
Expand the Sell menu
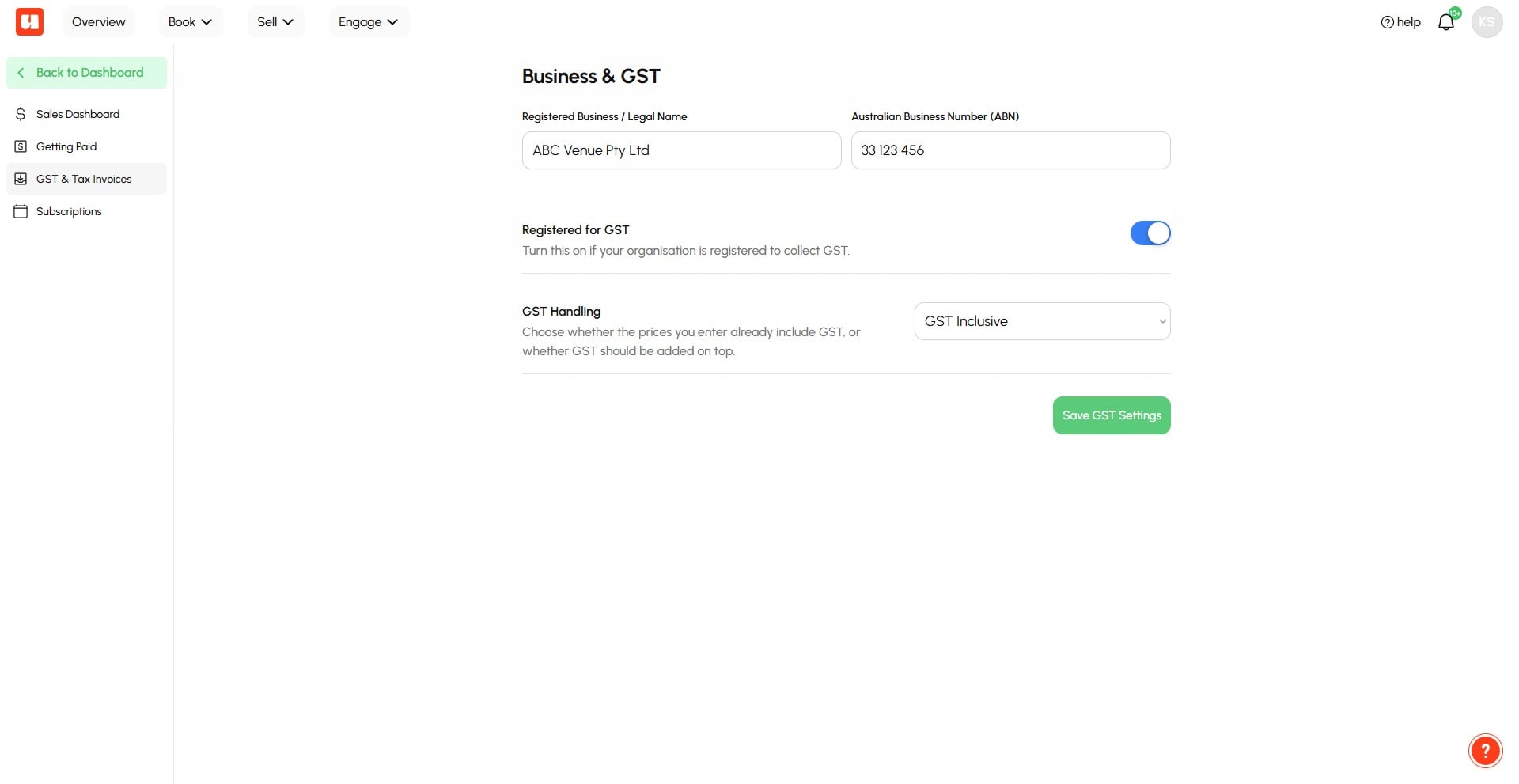point(275,22)
